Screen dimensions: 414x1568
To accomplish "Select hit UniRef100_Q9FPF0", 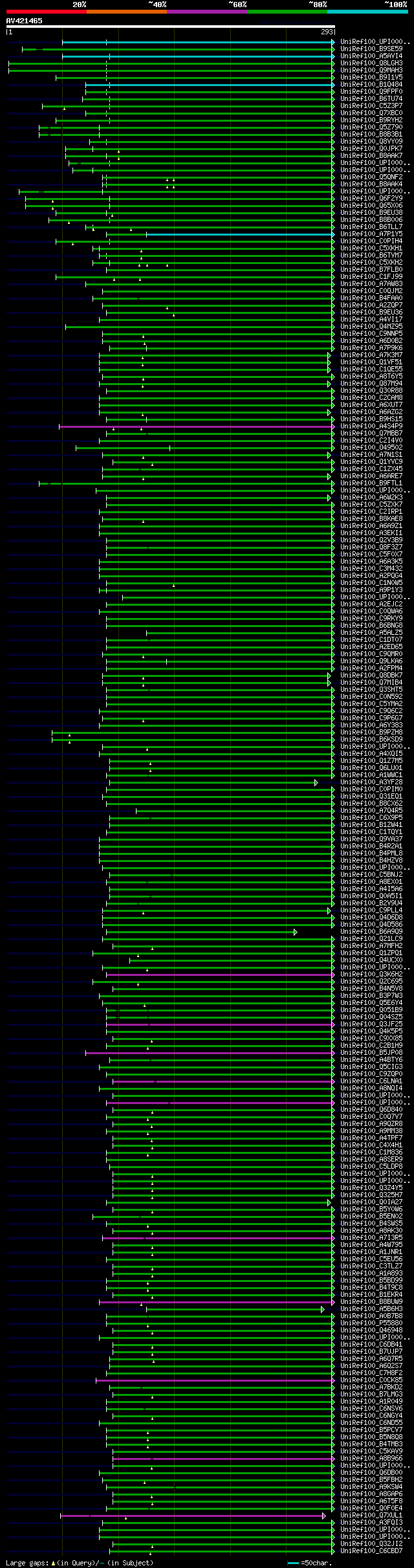I will pos(371,92).
